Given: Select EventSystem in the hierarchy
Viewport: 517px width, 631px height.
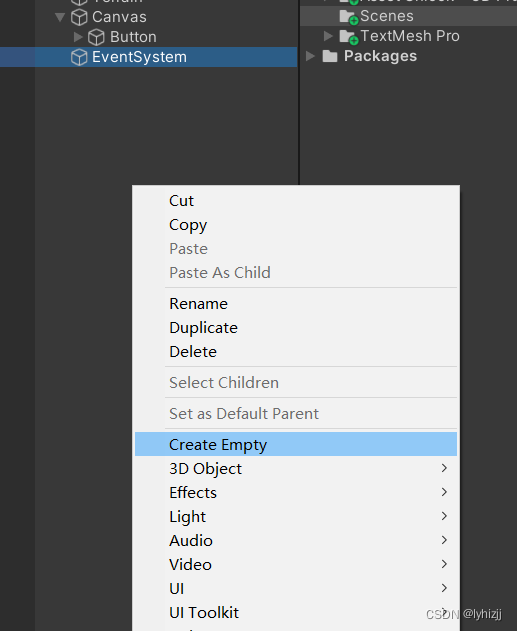Looking at the screenshot, I should tap(148, 57).
